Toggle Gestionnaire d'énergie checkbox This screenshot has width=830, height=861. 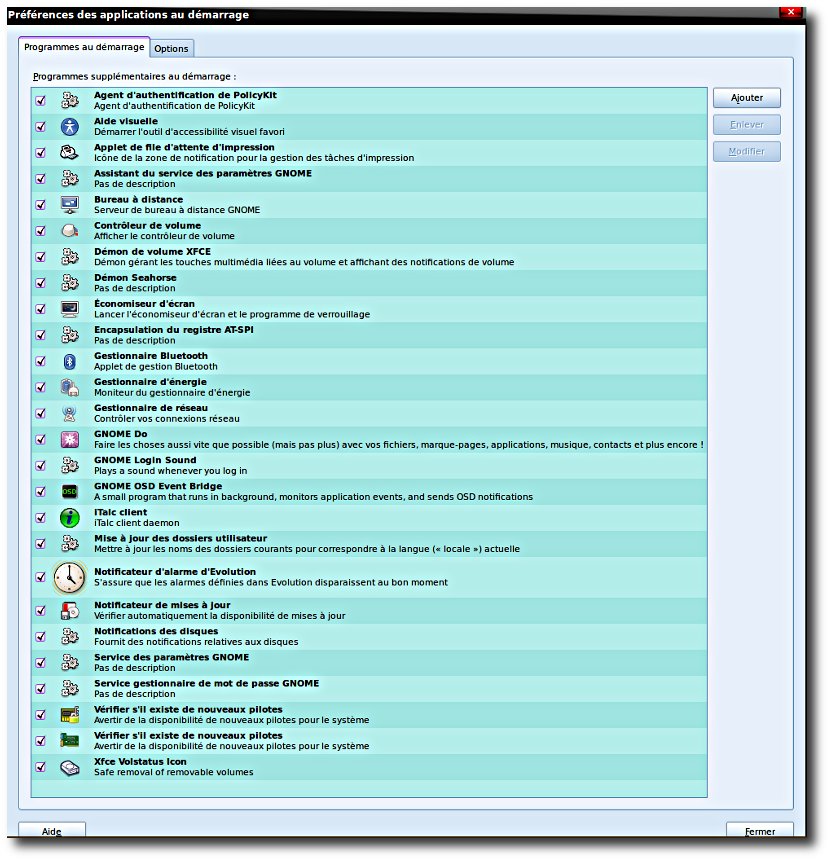[x=41, y=388]
